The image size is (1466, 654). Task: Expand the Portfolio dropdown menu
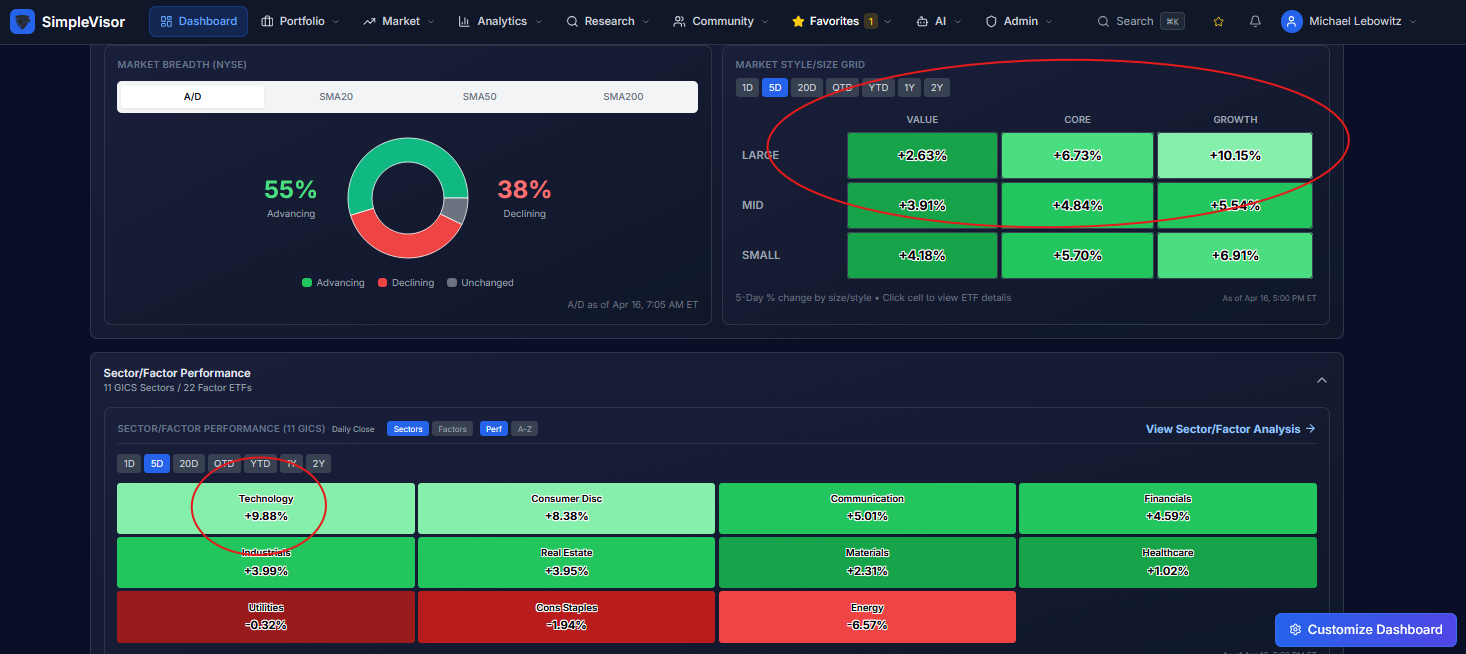pos(300,21)
